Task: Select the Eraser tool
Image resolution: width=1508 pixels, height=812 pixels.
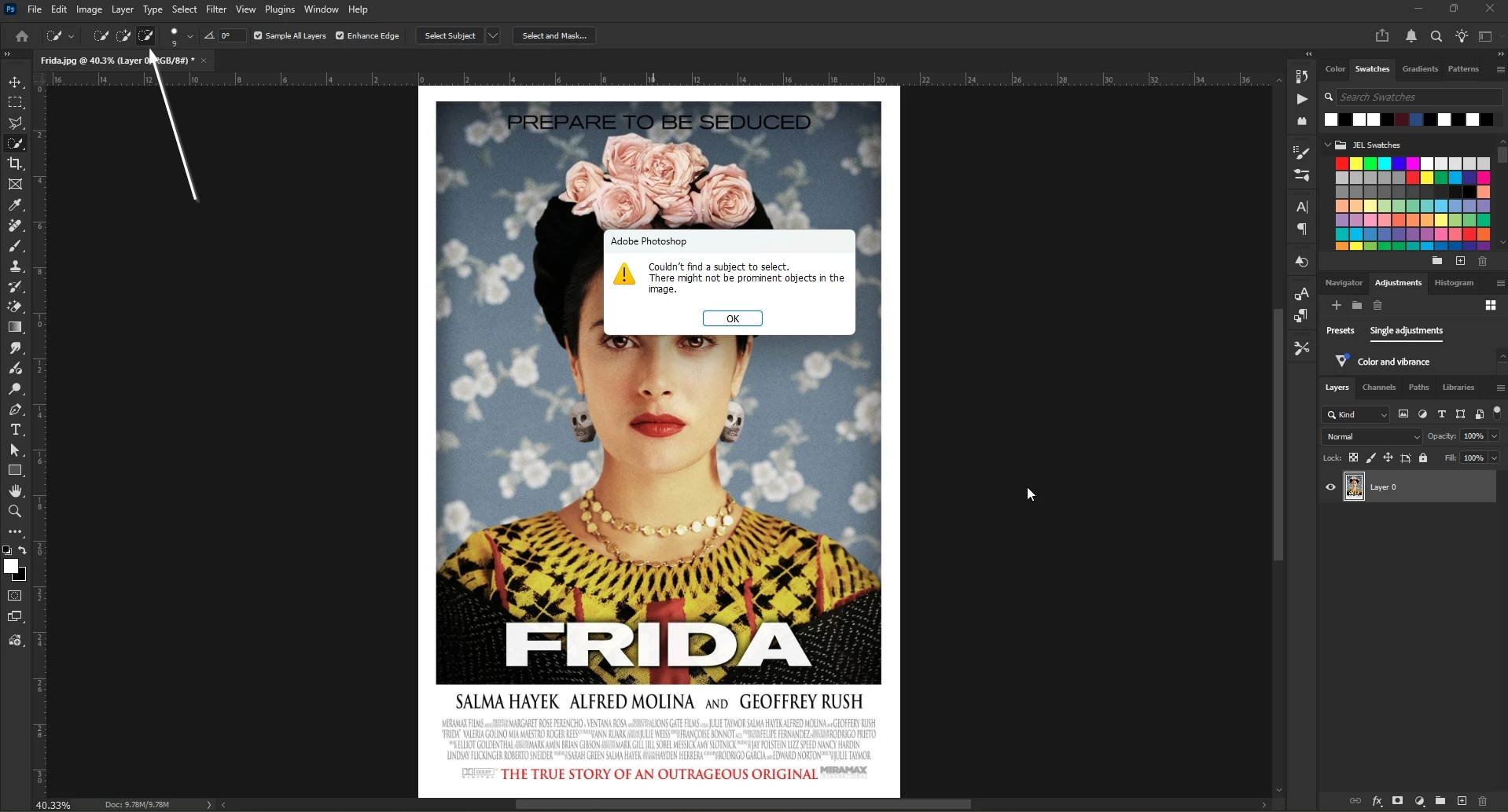Action: [x=15, y=307]
